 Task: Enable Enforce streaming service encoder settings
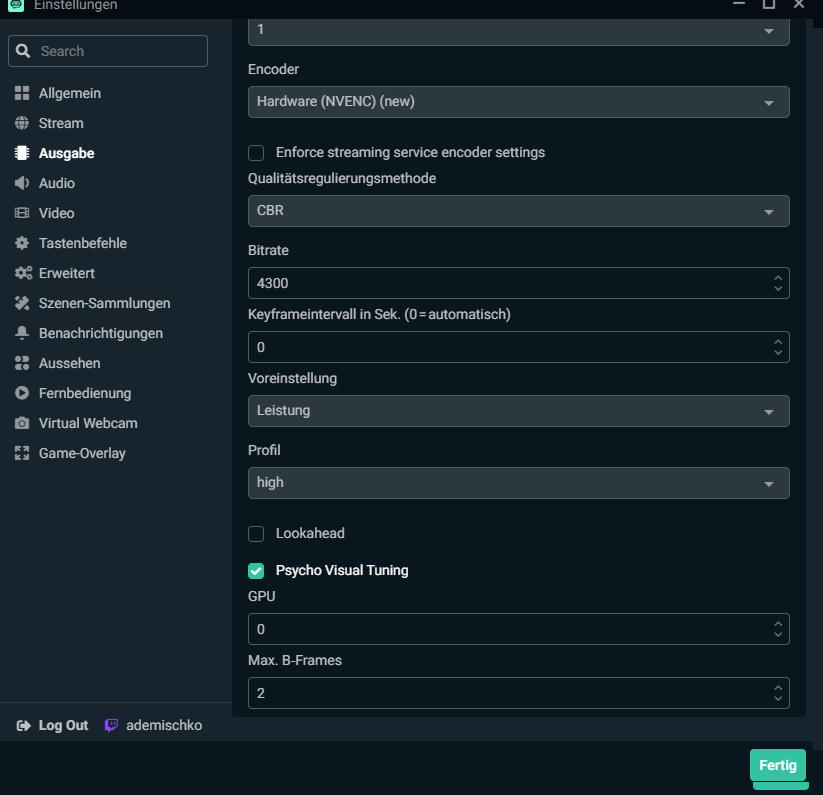tap(256, 153)
